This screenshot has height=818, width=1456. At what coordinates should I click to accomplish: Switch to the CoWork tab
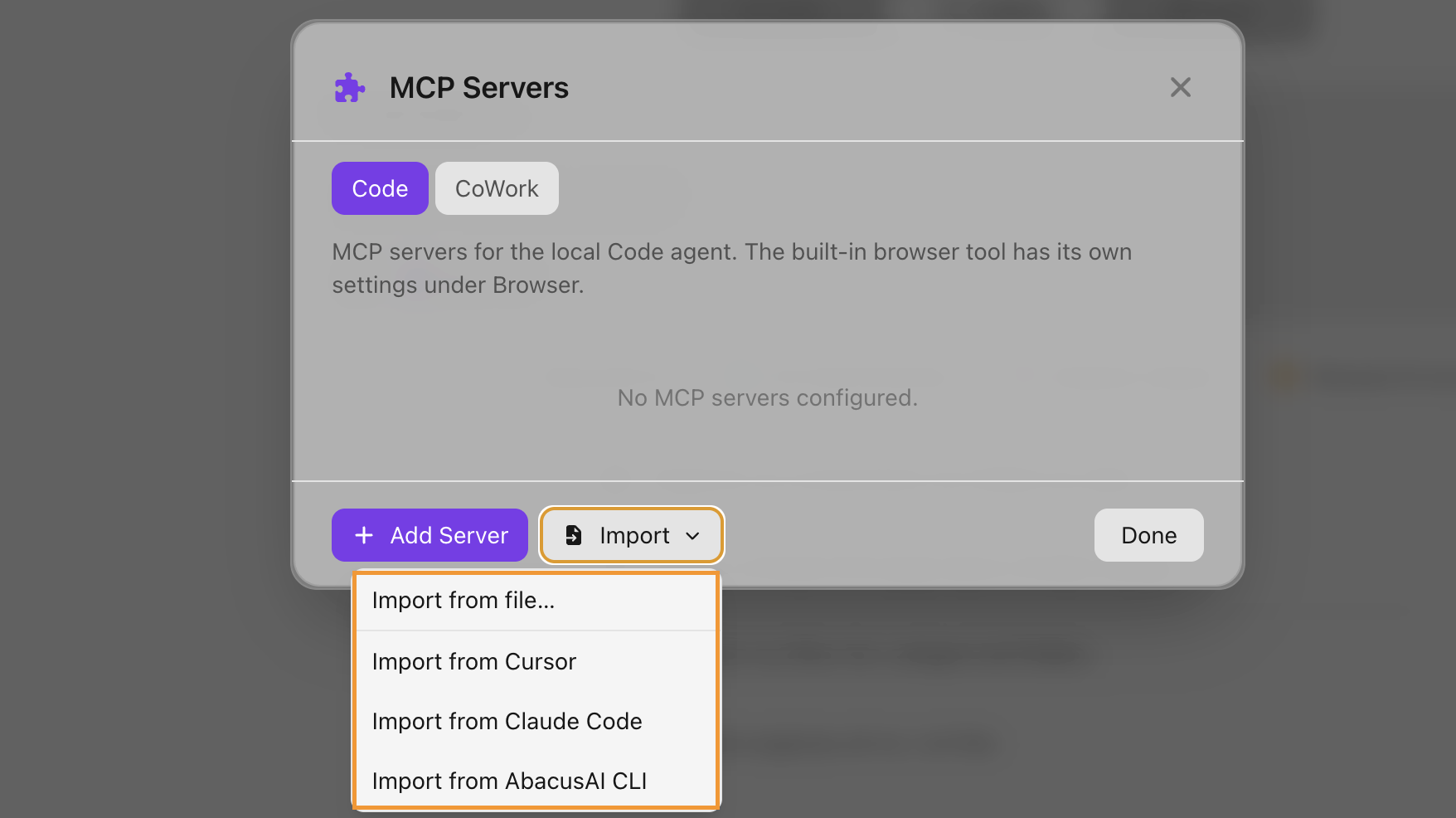pos(497,188)
